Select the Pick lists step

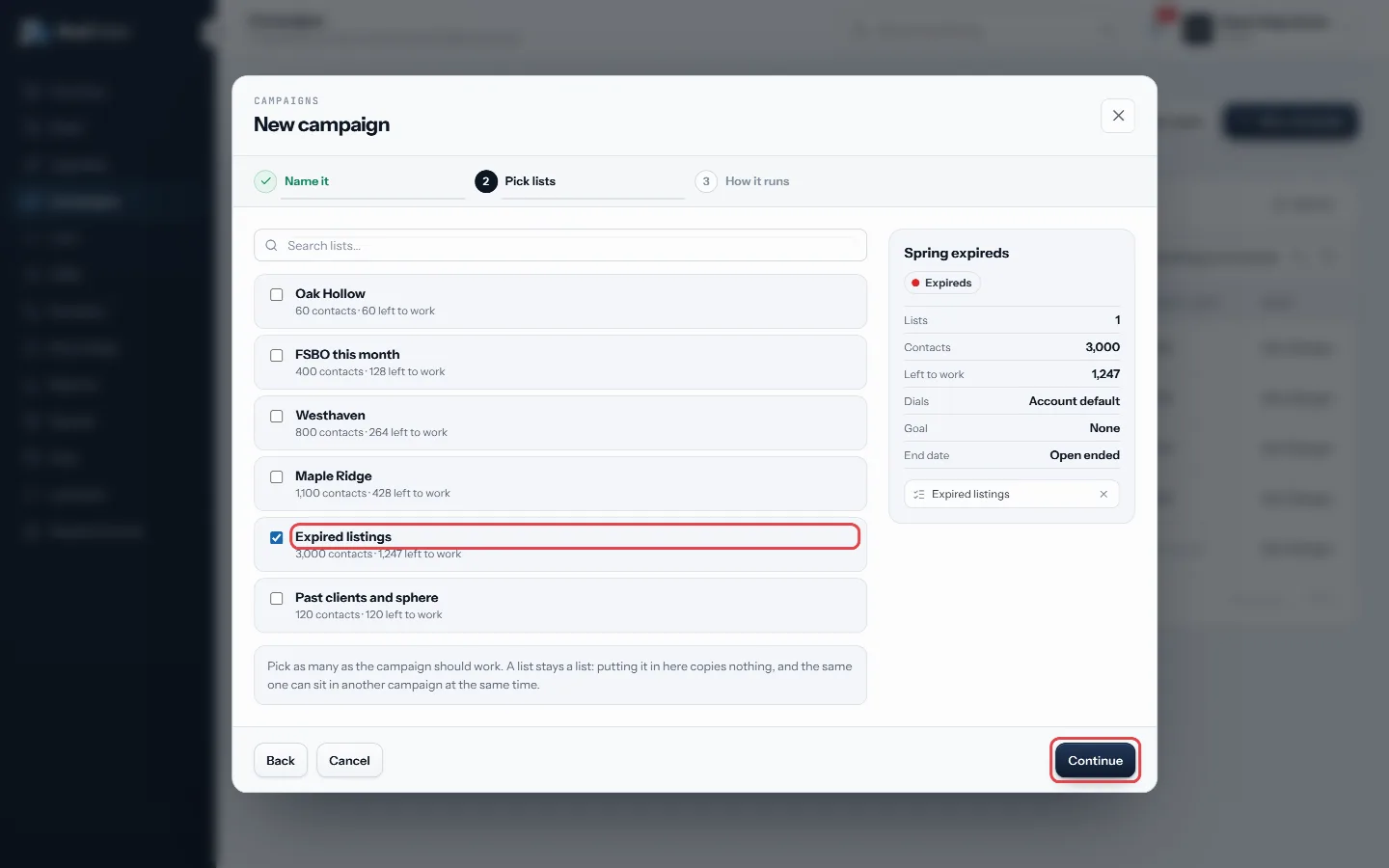(530, 181)
